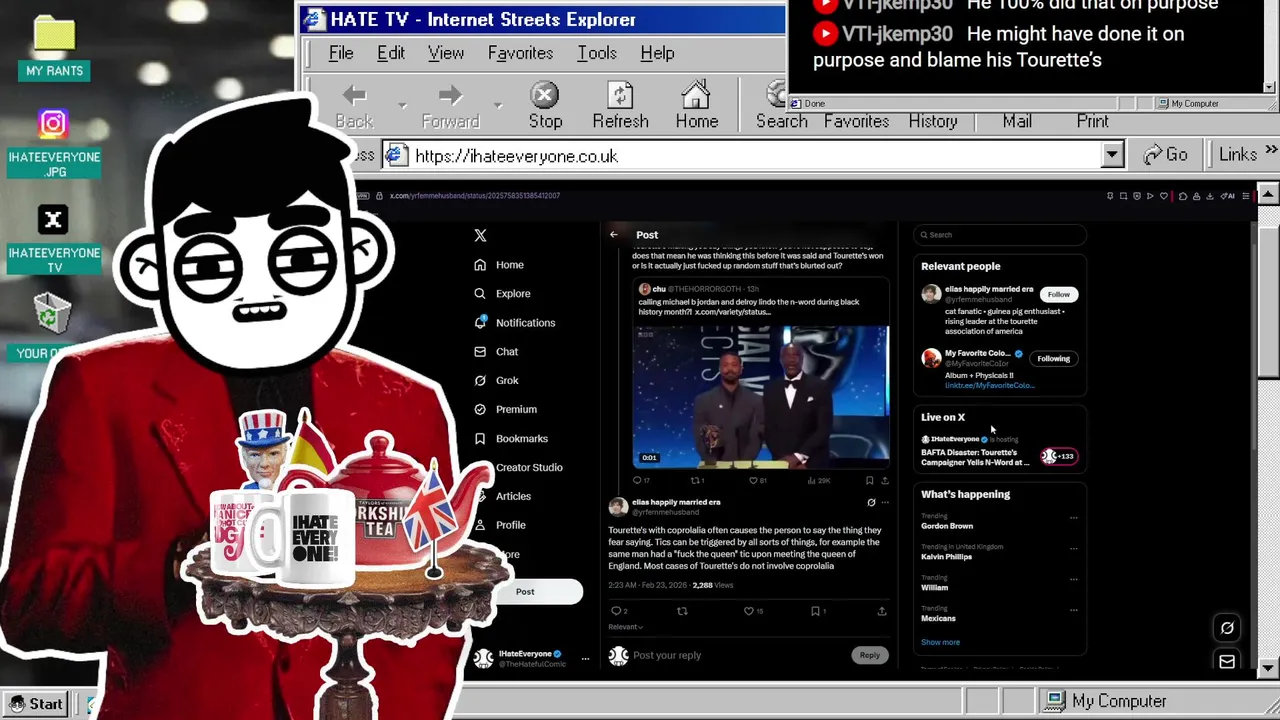Viewport: 1280px width, 720px height.
Task: Open the Favorites menu in menu bar
Action: [520, 53]
